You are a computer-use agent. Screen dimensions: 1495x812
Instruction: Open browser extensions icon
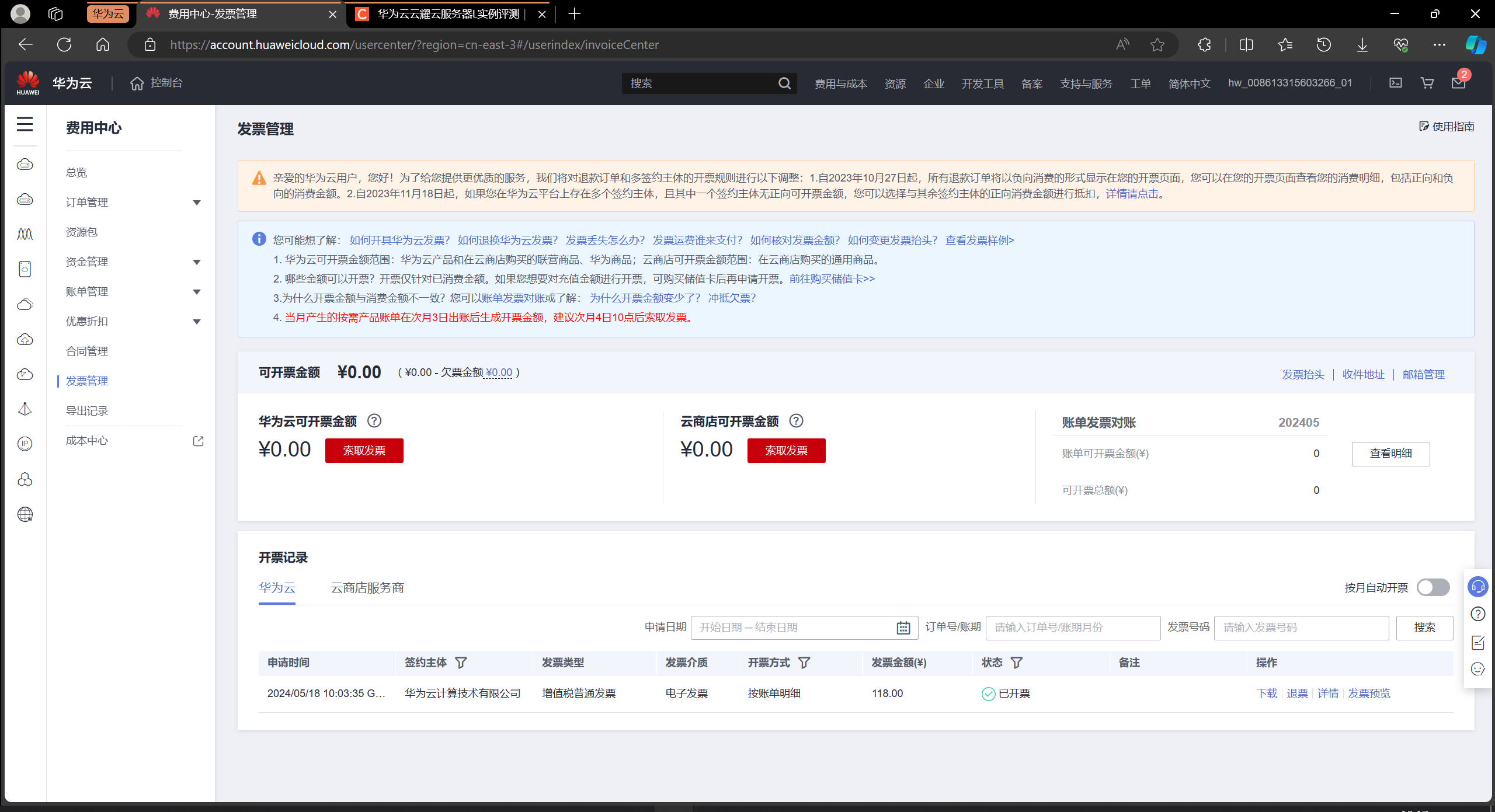tap(1204, 45)
